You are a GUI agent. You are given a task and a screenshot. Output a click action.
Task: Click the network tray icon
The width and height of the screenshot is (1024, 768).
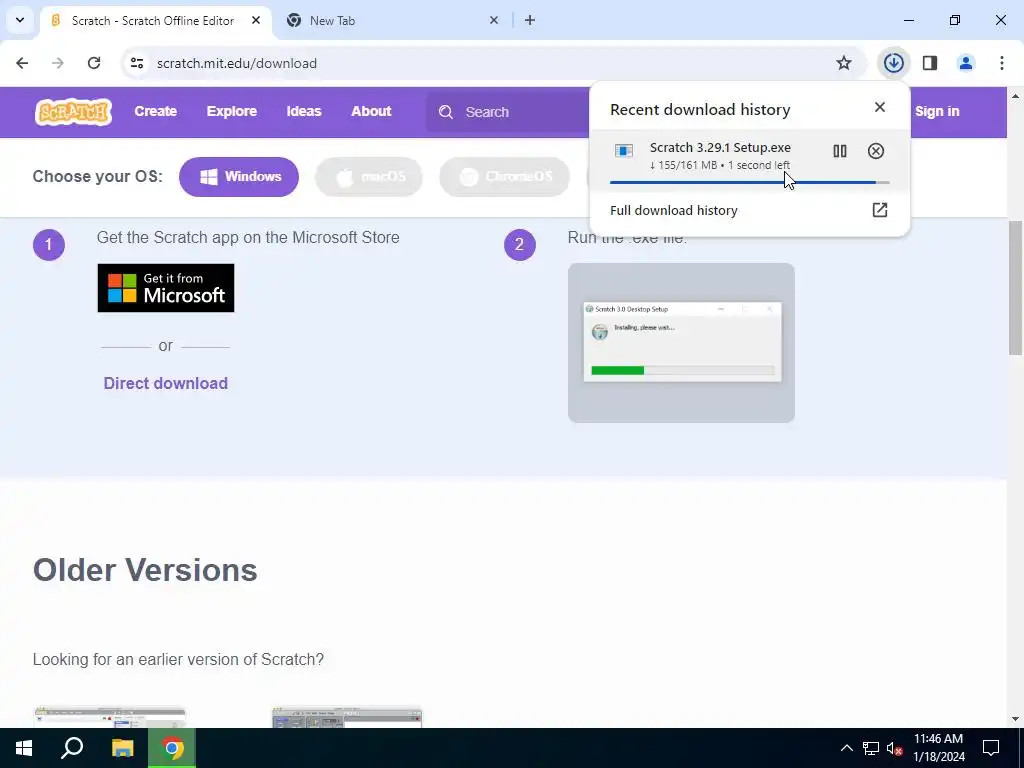[x=871, y=748]
